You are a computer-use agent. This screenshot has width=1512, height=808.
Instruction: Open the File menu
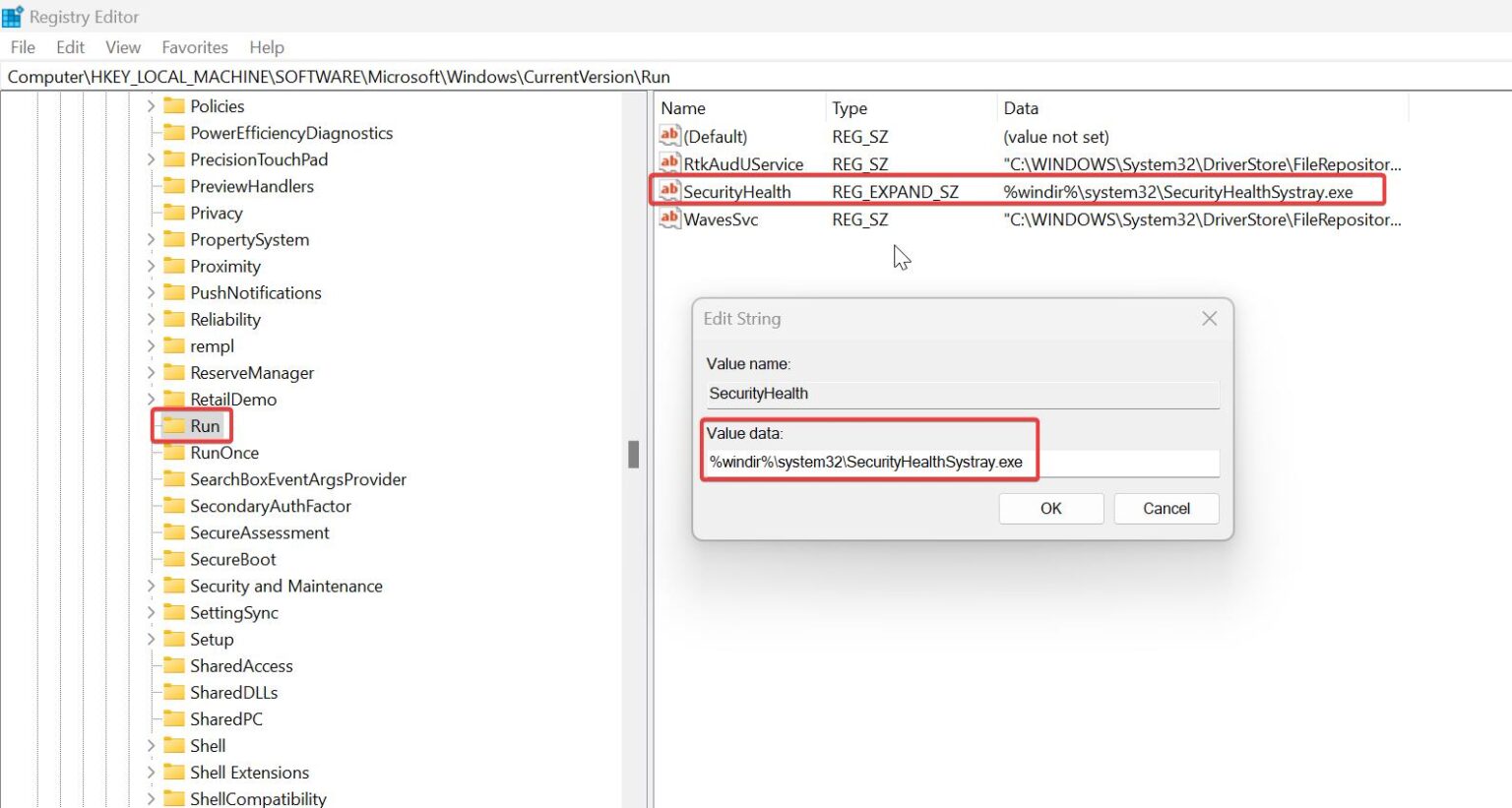23,47
